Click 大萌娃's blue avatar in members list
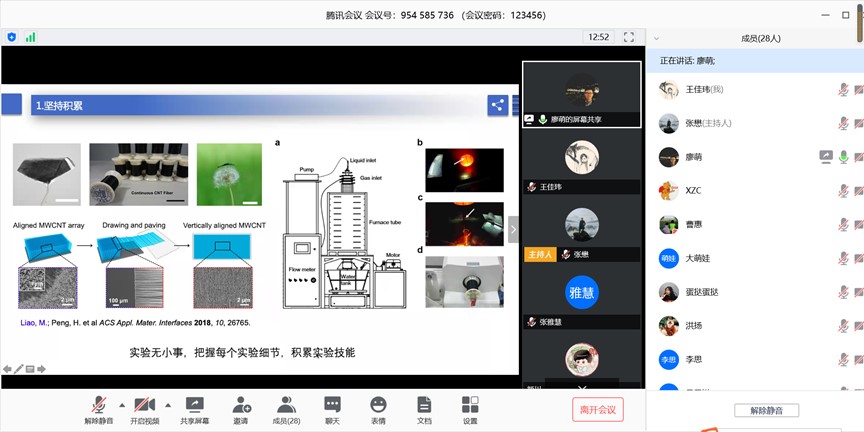Viewport: 864px width, 432px height. pyautogui.click(x=669, y=258)
